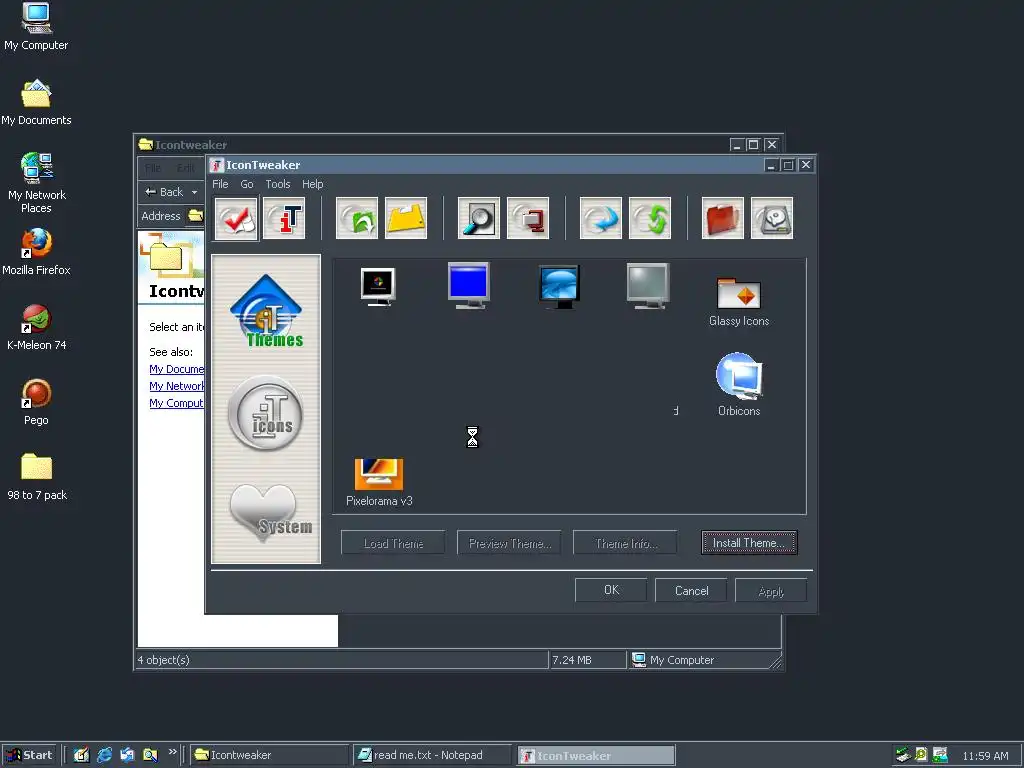Click the Cancel button

point(691,590)
